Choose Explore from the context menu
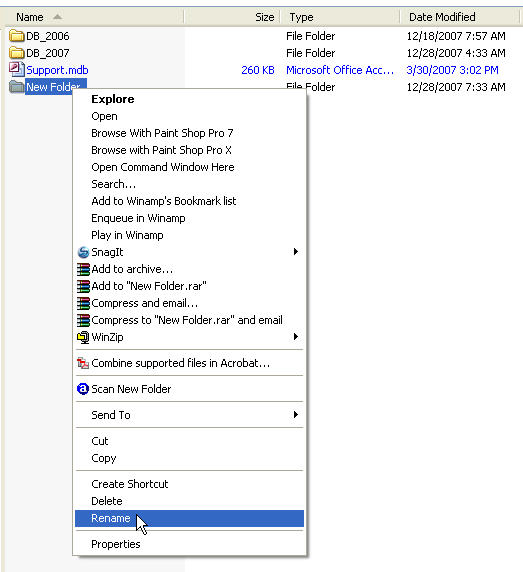 (x=190, y=99)
